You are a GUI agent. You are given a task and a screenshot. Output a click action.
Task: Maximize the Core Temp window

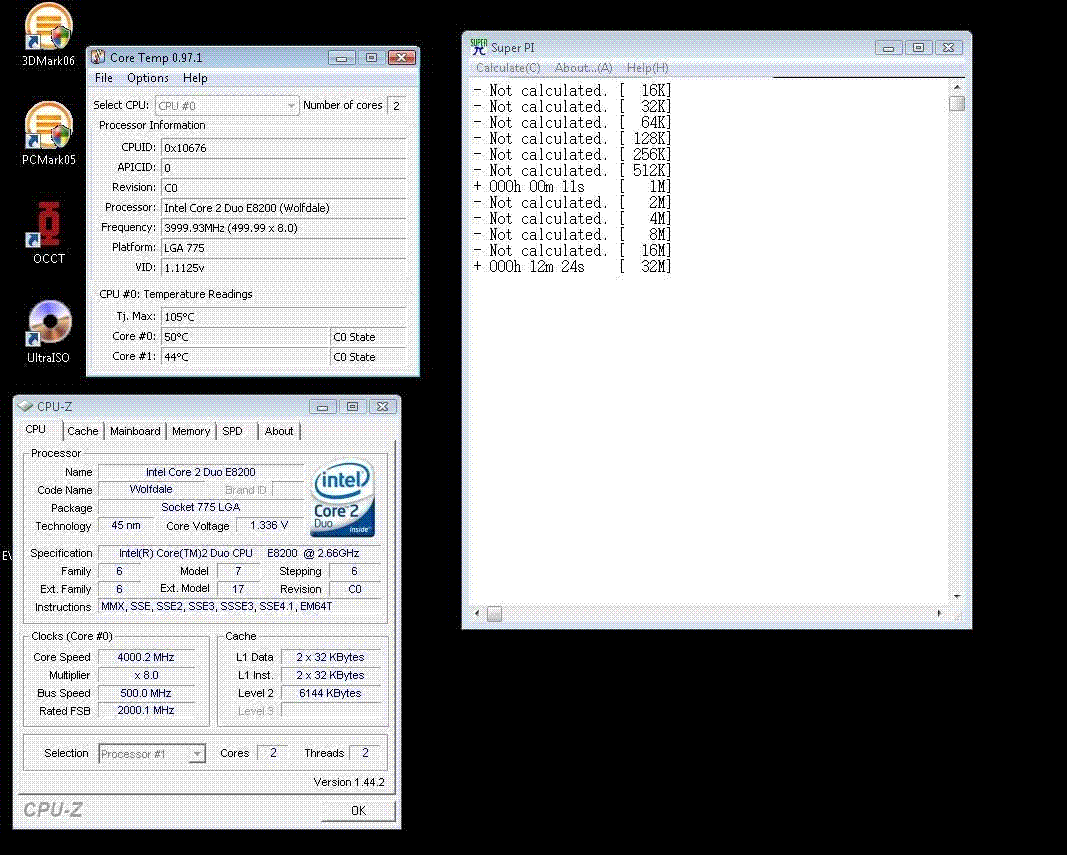pyautogui.click(x=371, y=58)
